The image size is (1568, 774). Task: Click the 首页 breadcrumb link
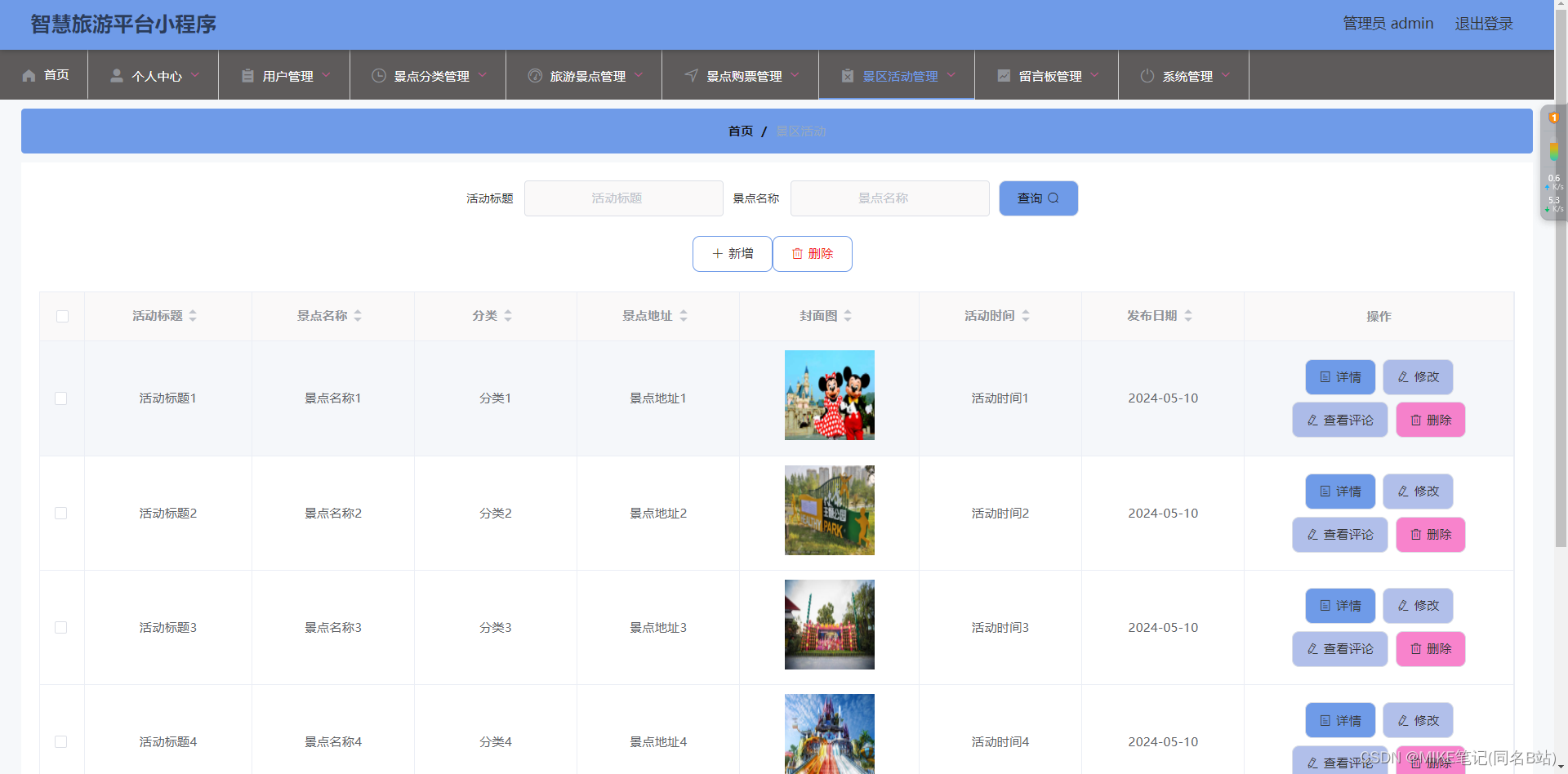click(x=741, y=131)
